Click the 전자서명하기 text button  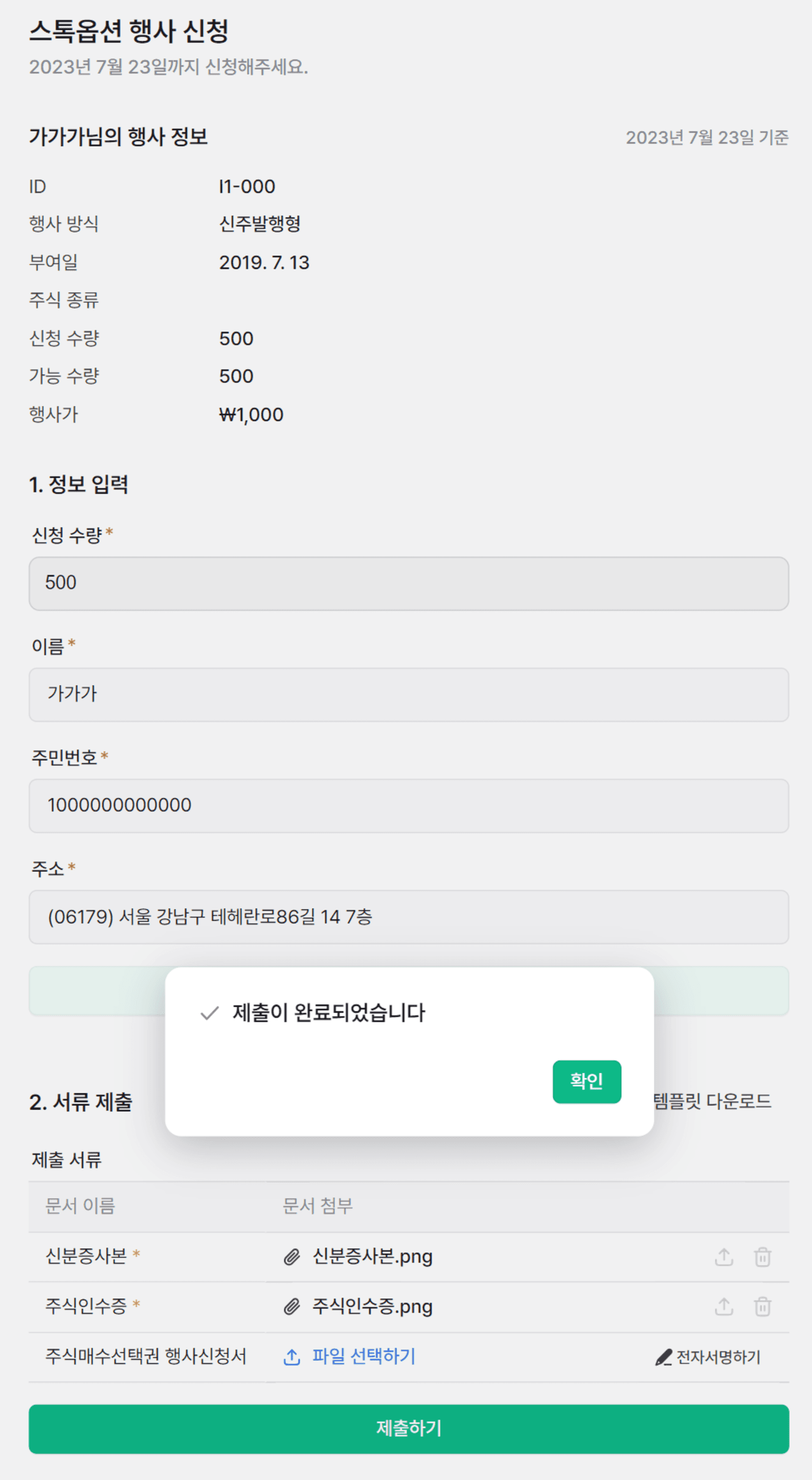point(718,1357)
